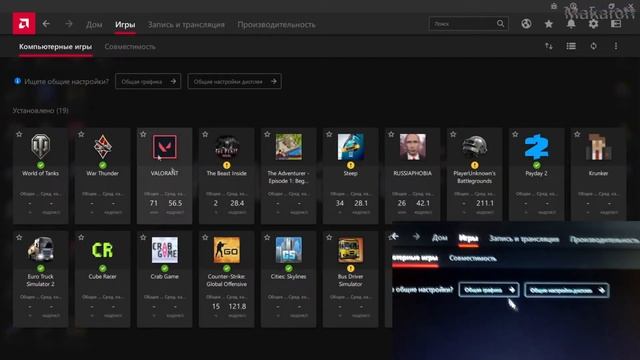640x360 pixels.
Task: Open War Thunder game icon
Action: pyautogui.click(x=102, y=147)
